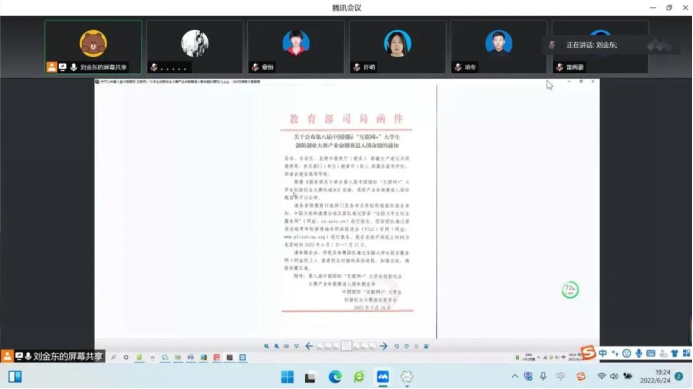
Task: Click the green 72% circular progress indicator
Action: coord(570,290)
